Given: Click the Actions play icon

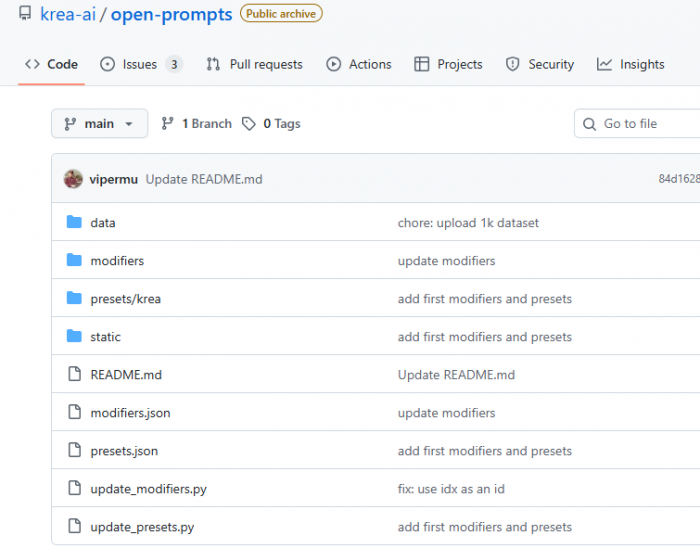Looking at the screenshot, I should click(x=333, y=64).
